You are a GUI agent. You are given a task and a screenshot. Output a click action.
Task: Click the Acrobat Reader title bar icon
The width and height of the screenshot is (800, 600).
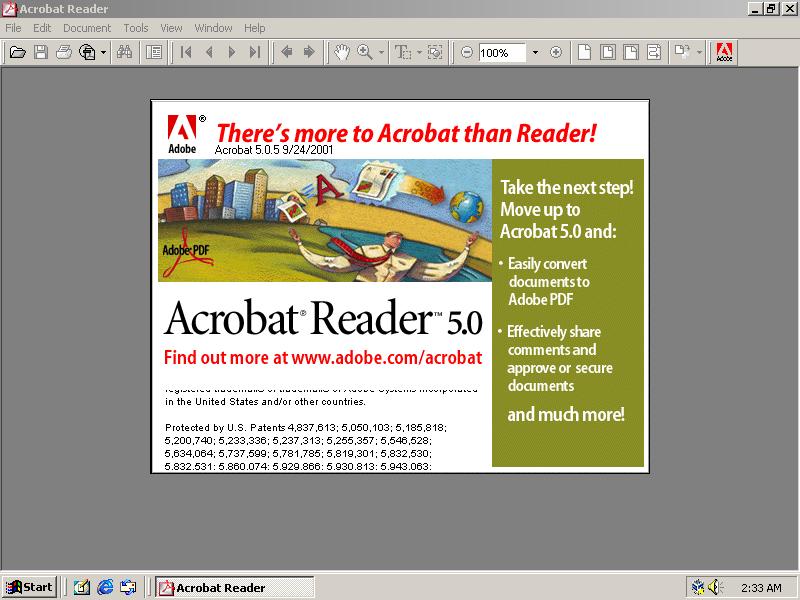pos(9,9)
